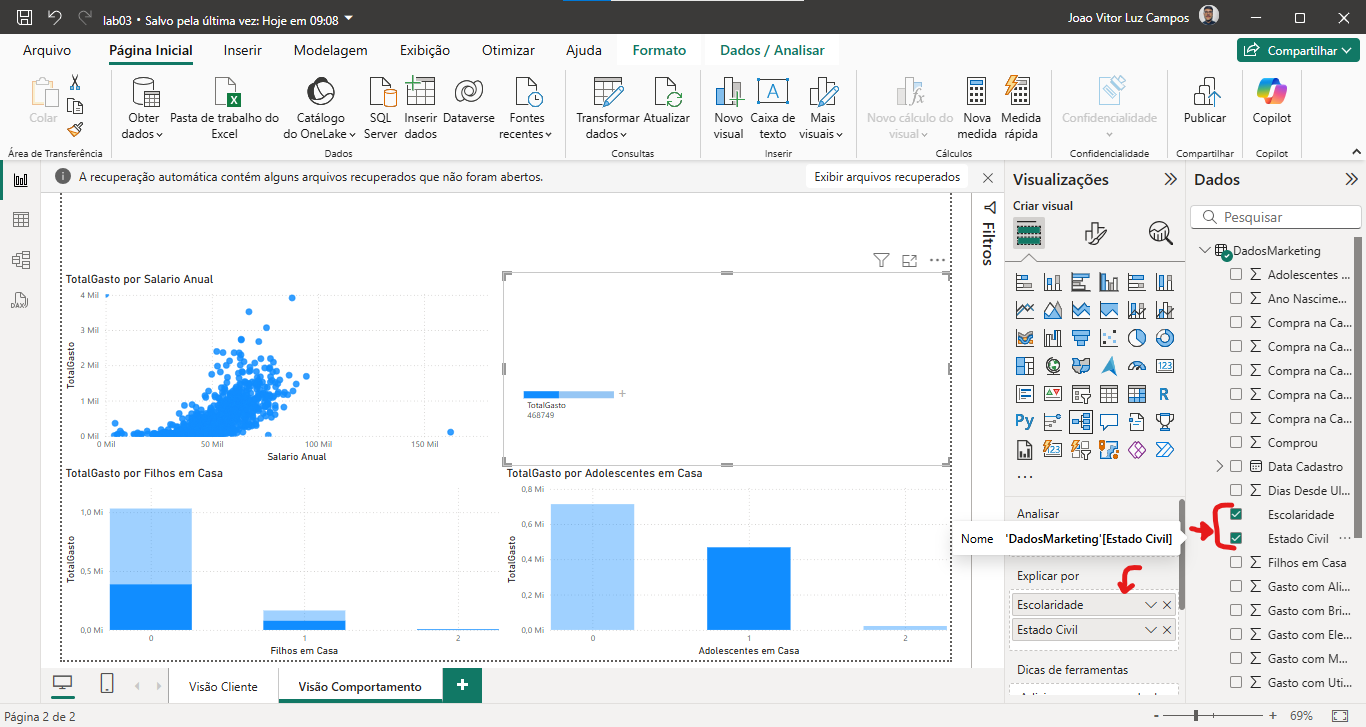Choose the Power Automate visual

coord(1164,450)
